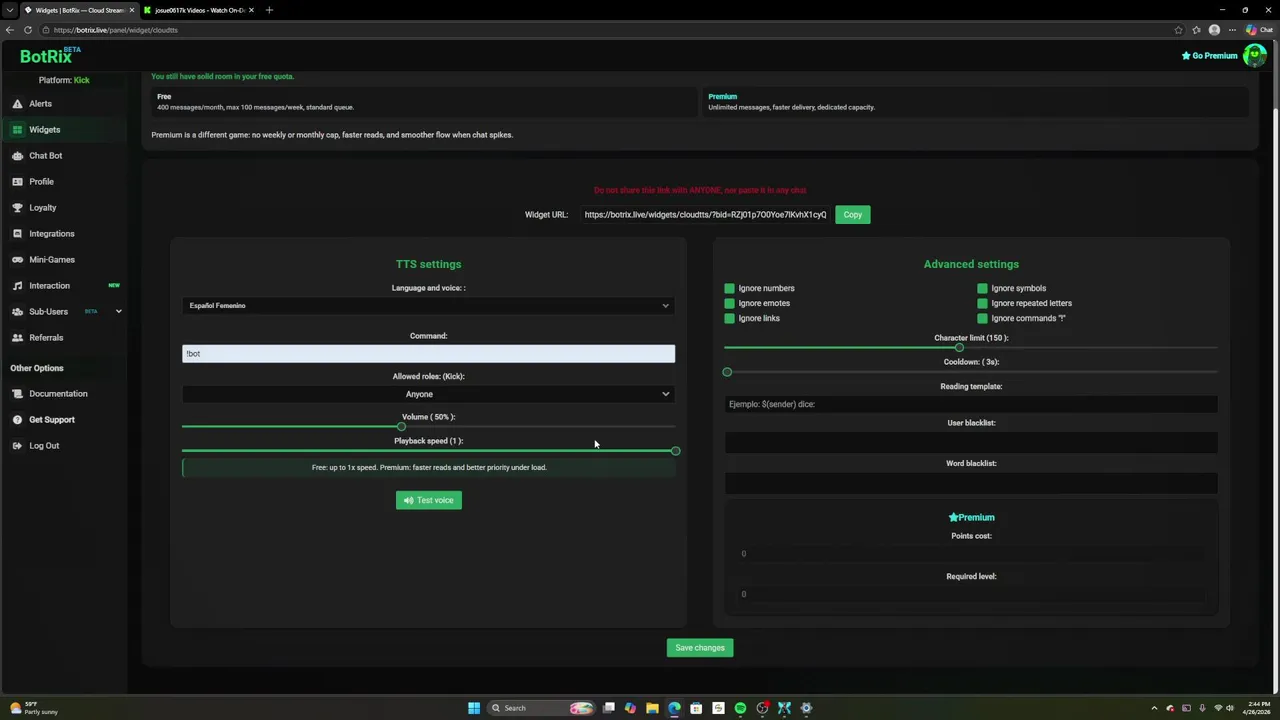Click the Word blacklist field

[x=971, y=482]
